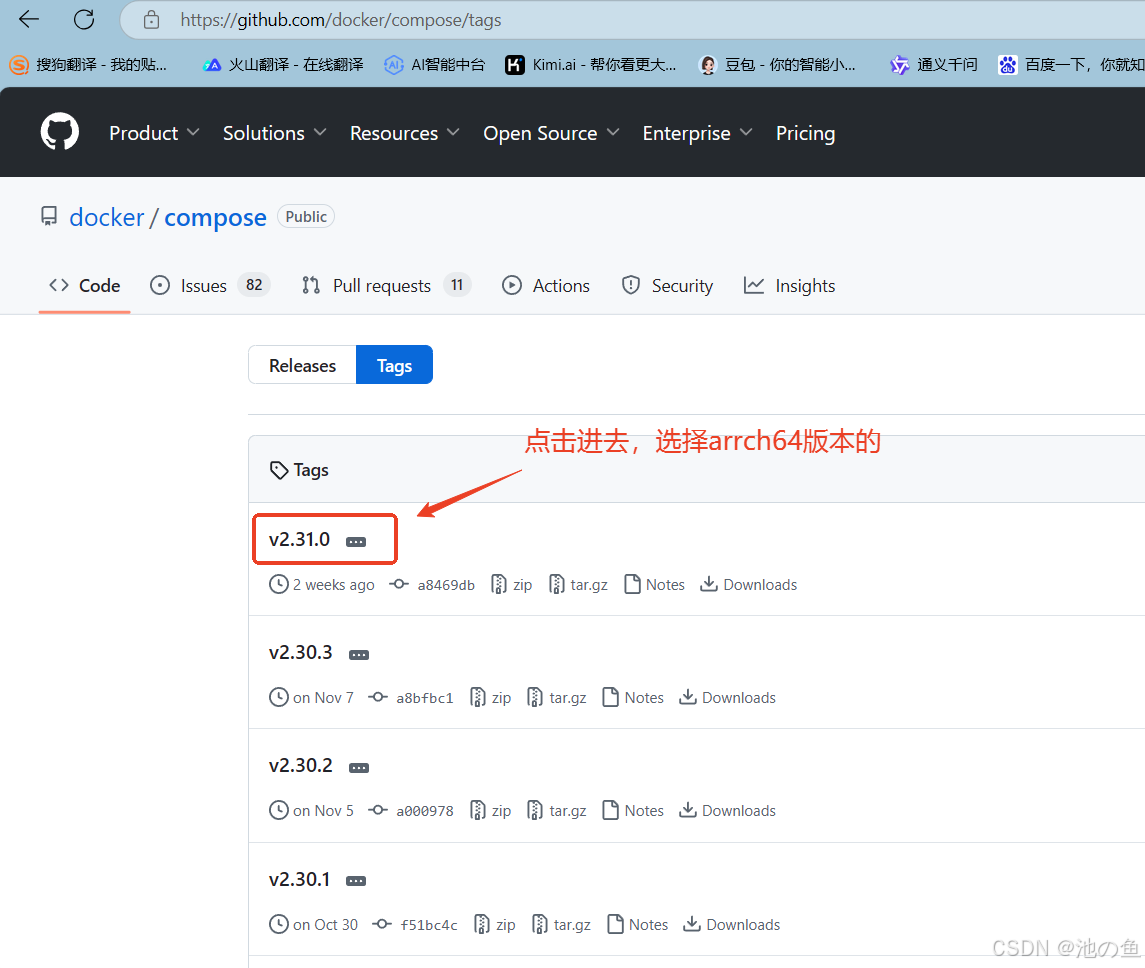Screen dimensions: 1145x968
Task: Open the AI智能中台 bookmark
Action: pos(434,65)
